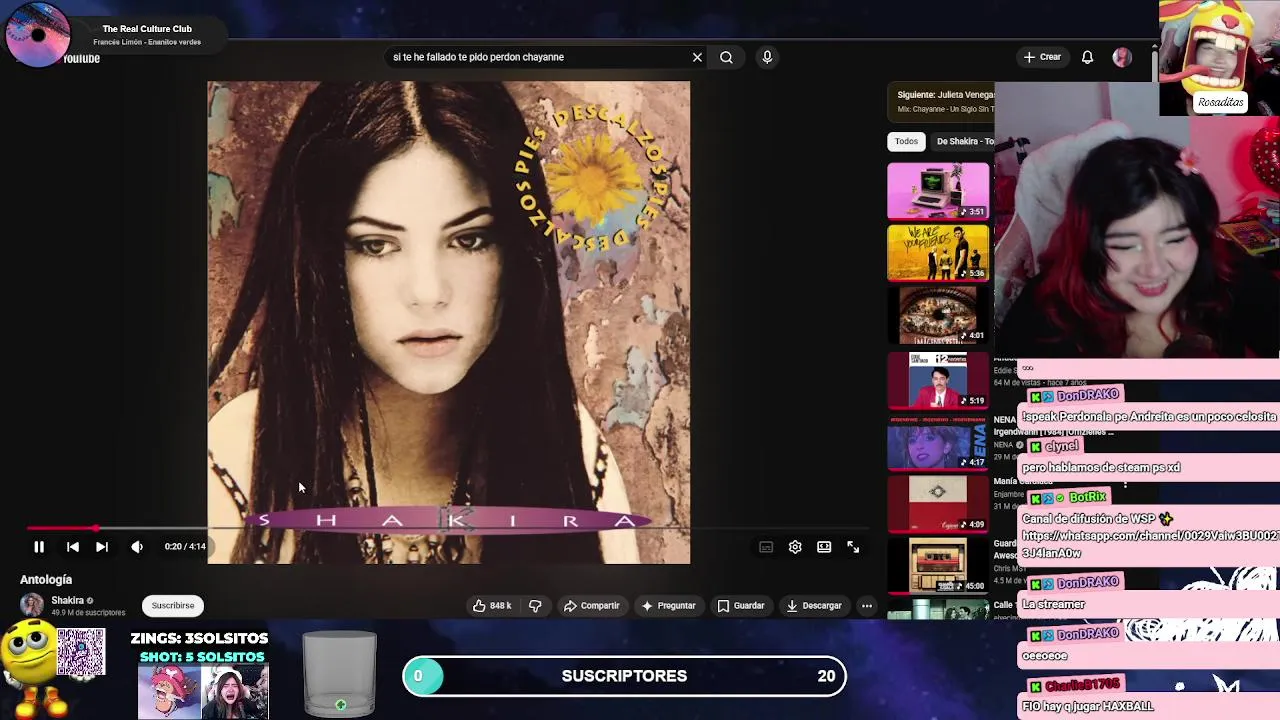Image resolution: width=1280 pixels, height=720 pixels.
Task: Open the Crear menu
Action: [x=1042, y=57]
